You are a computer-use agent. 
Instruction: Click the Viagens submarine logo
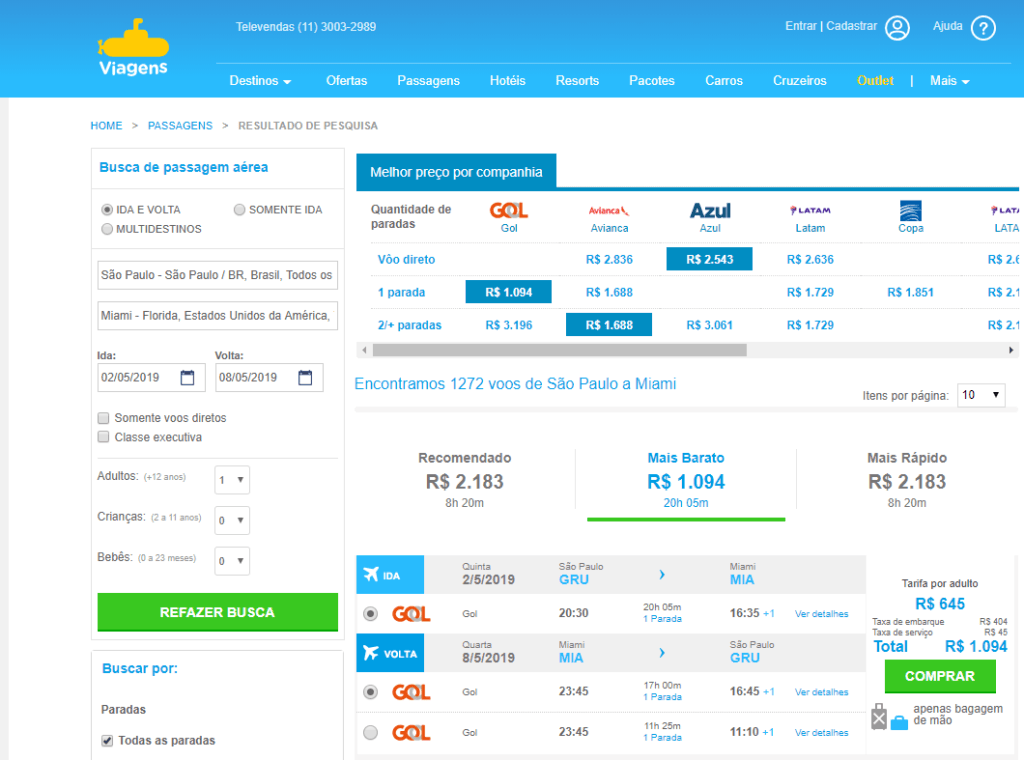(x=133, y=47)
